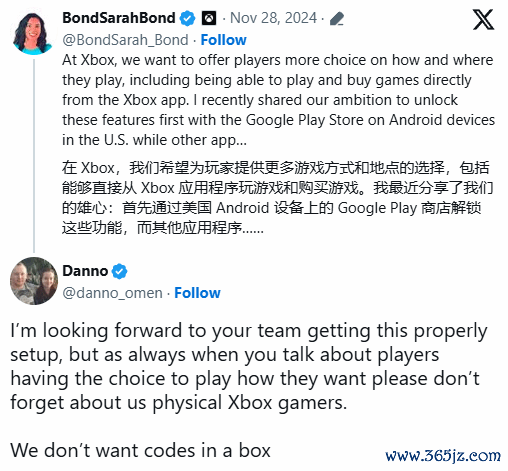This screenshot has height=471, width=508.
Task: Follow the @BondSarah_Bond account
Action: (223, 40)
